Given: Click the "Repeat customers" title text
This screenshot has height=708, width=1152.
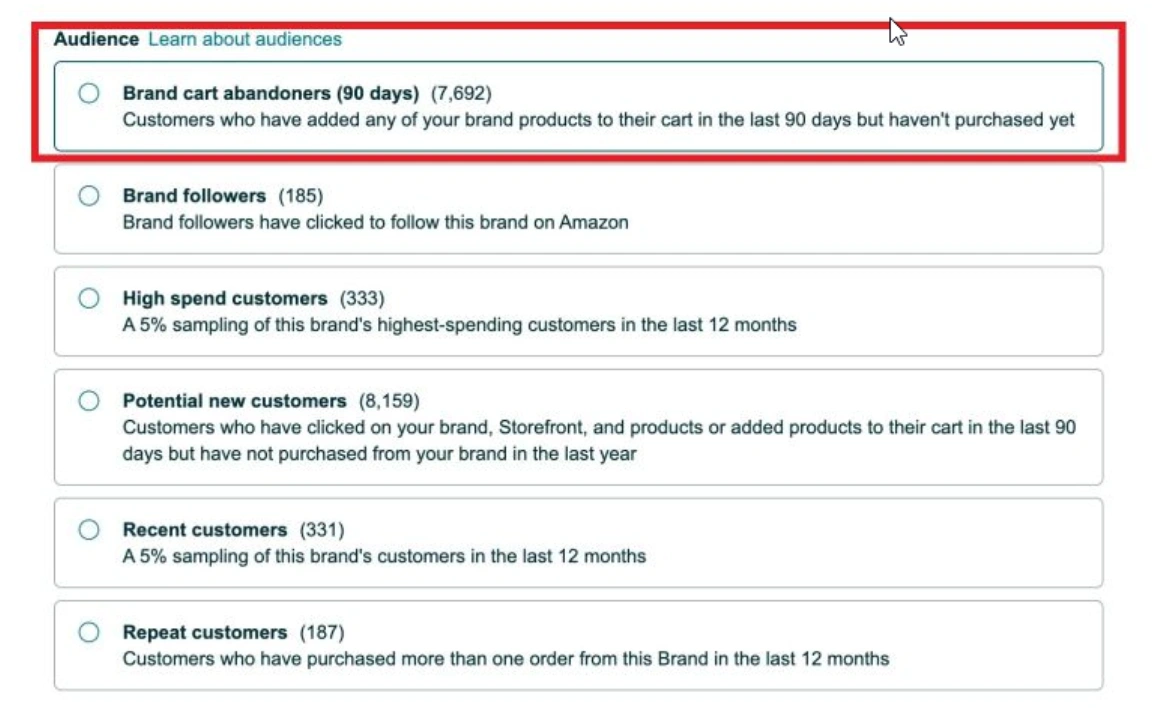Looking at the screenshot, I should coord(205,632).
